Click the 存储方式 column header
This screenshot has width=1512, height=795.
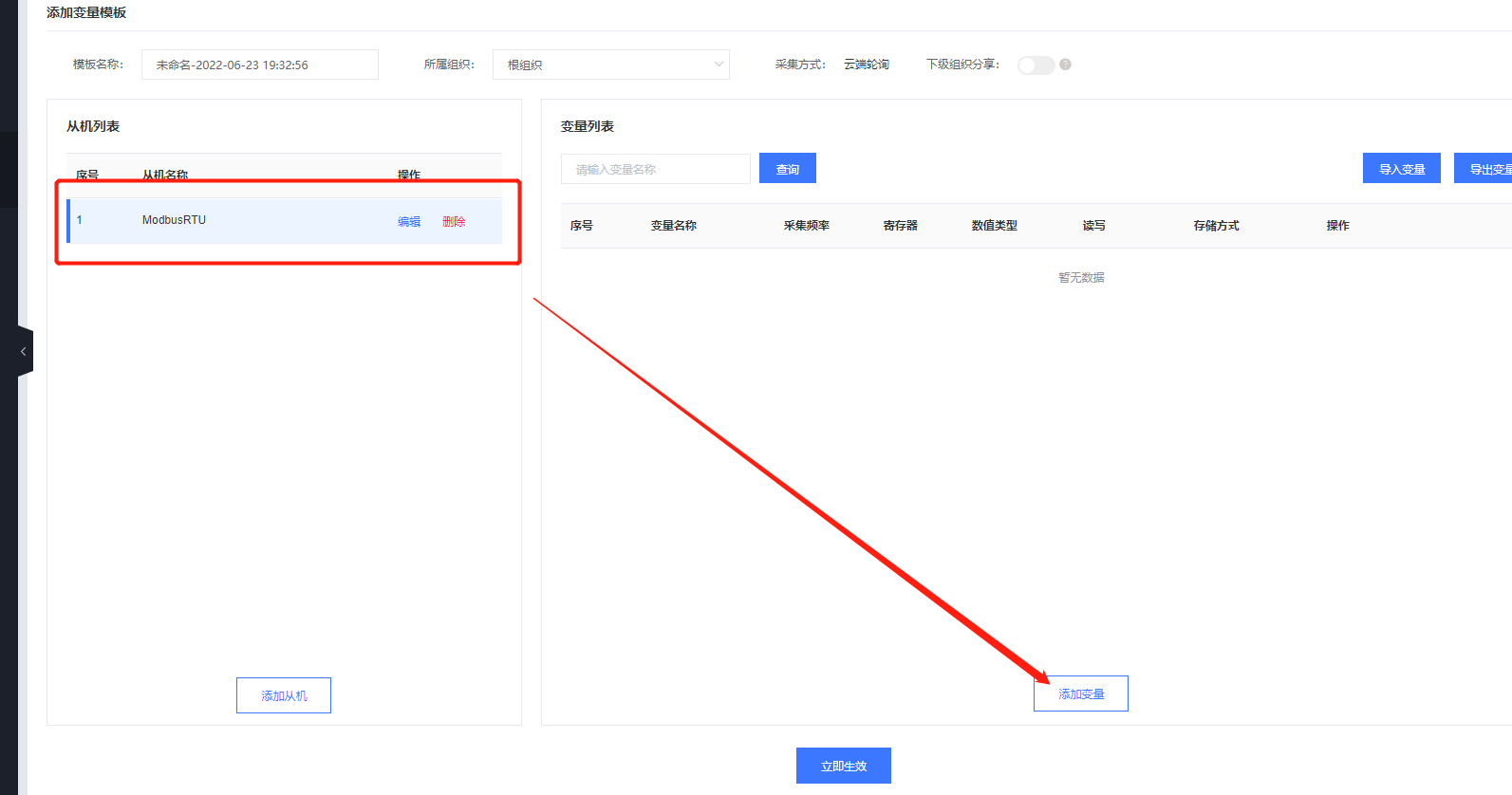(x=1216, y=226)
